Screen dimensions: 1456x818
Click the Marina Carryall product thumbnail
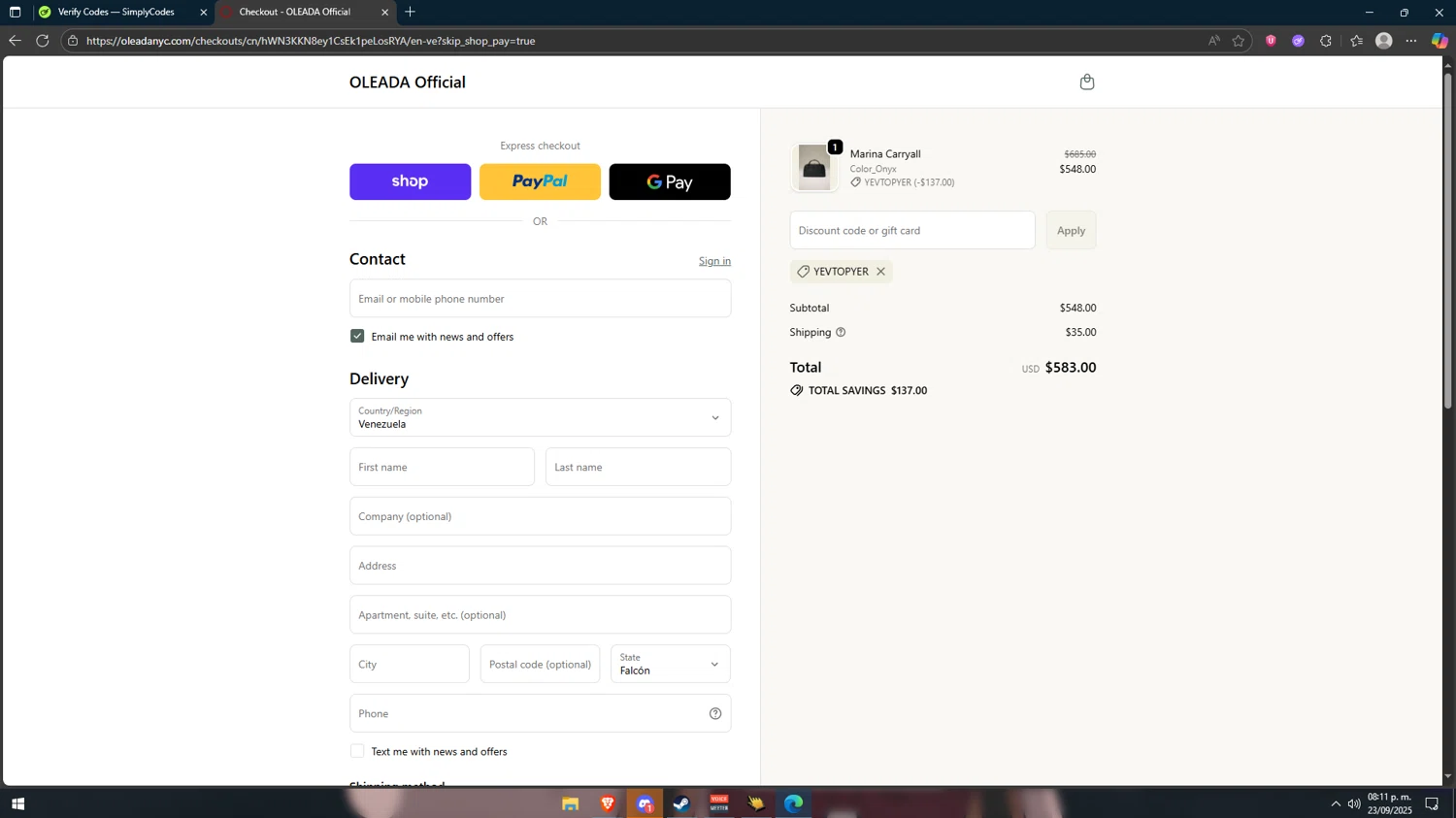[x=813, y=167]
